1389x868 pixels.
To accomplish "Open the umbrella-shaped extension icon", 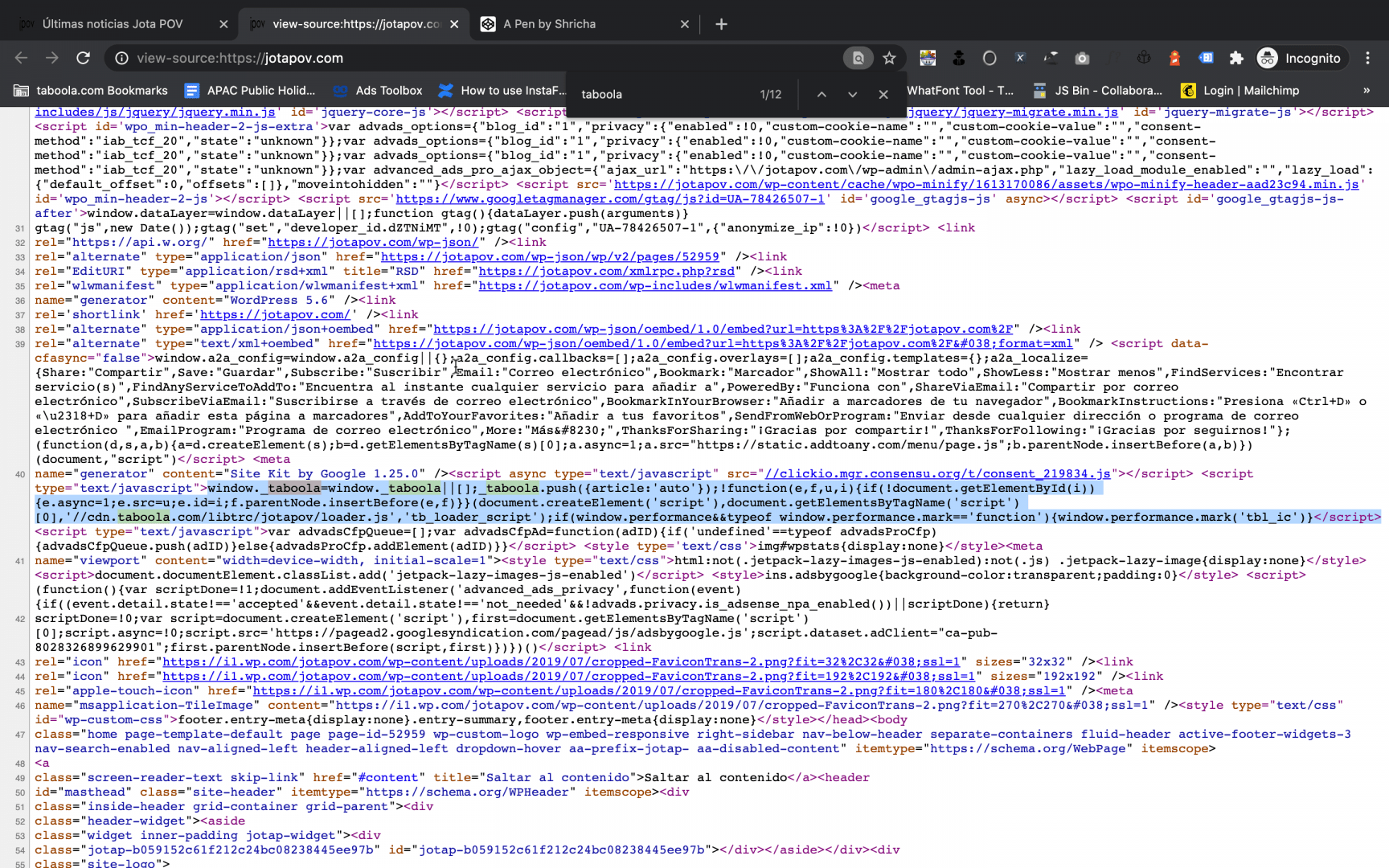I will tap(1051, 58).
